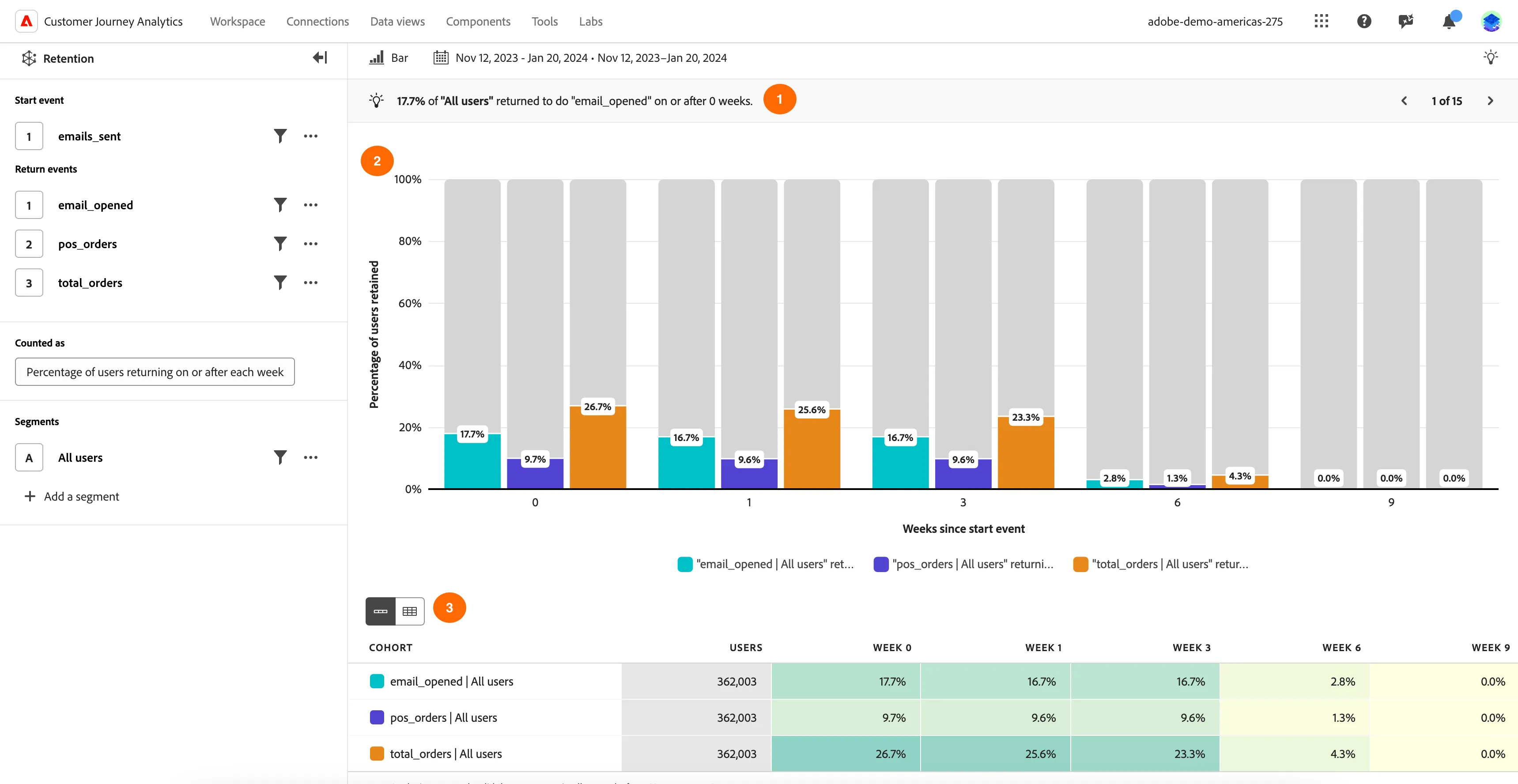Go to the next insight
The height and width of the screenshot is (784, 1518).
click(1490, 101)
